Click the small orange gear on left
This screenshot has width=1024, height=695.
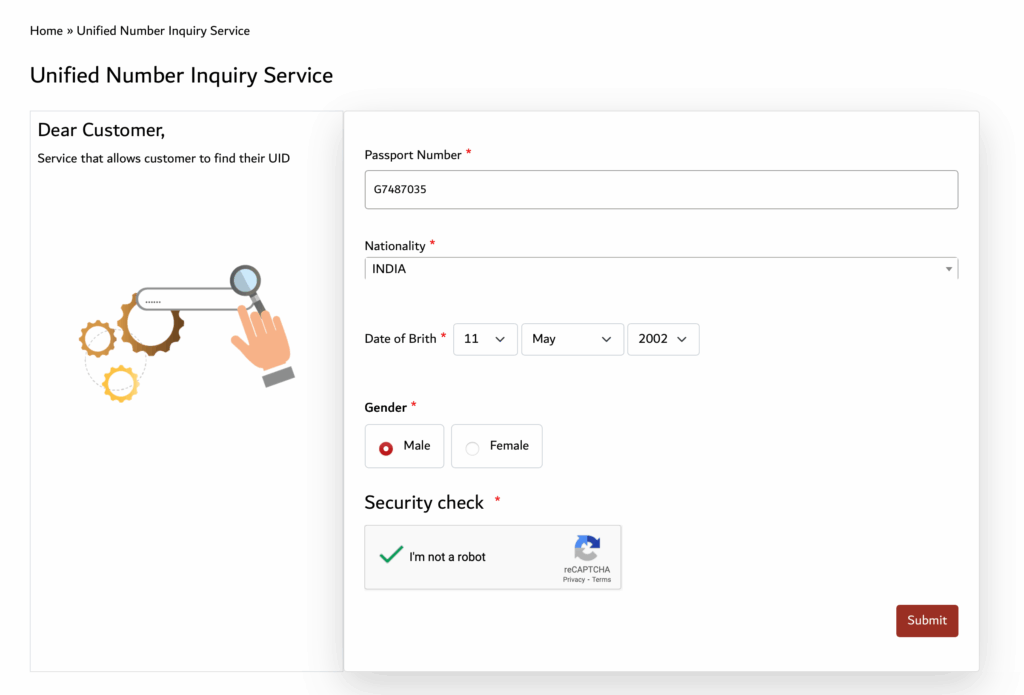[x=97, y=339]
